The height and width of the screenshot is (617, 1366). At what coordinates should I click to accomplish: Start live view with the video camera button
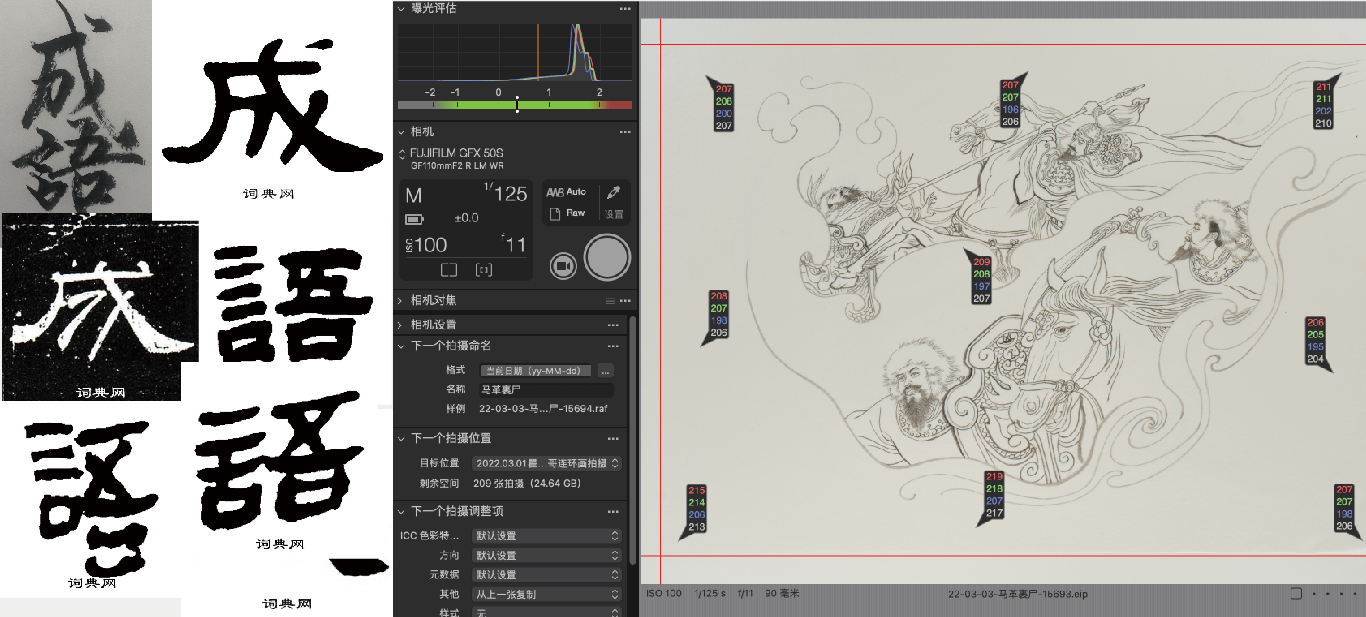(x=564, y=266)
